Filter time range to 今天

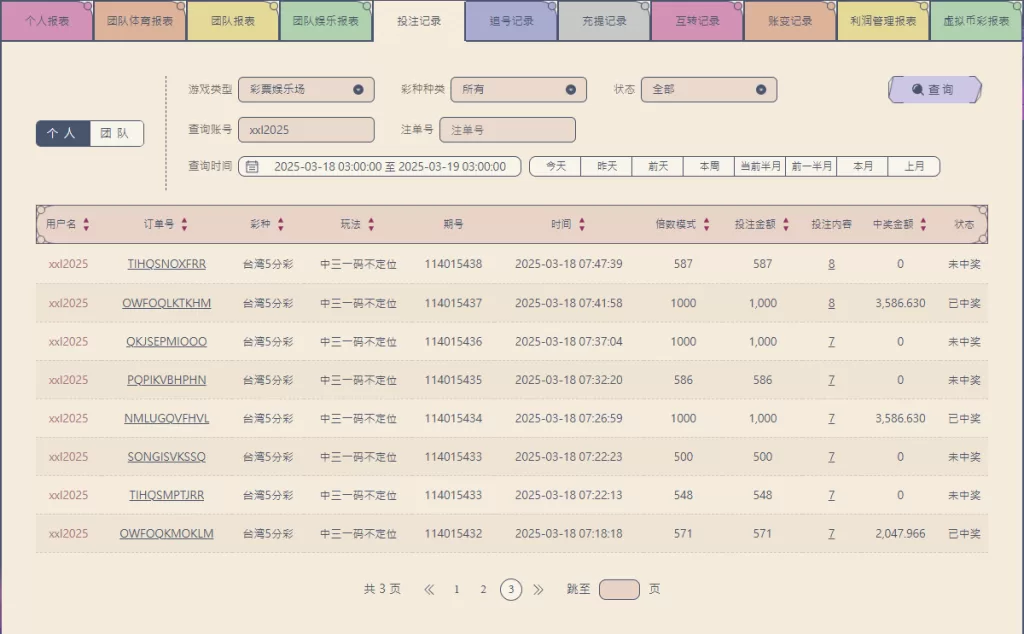coord(555,166)
